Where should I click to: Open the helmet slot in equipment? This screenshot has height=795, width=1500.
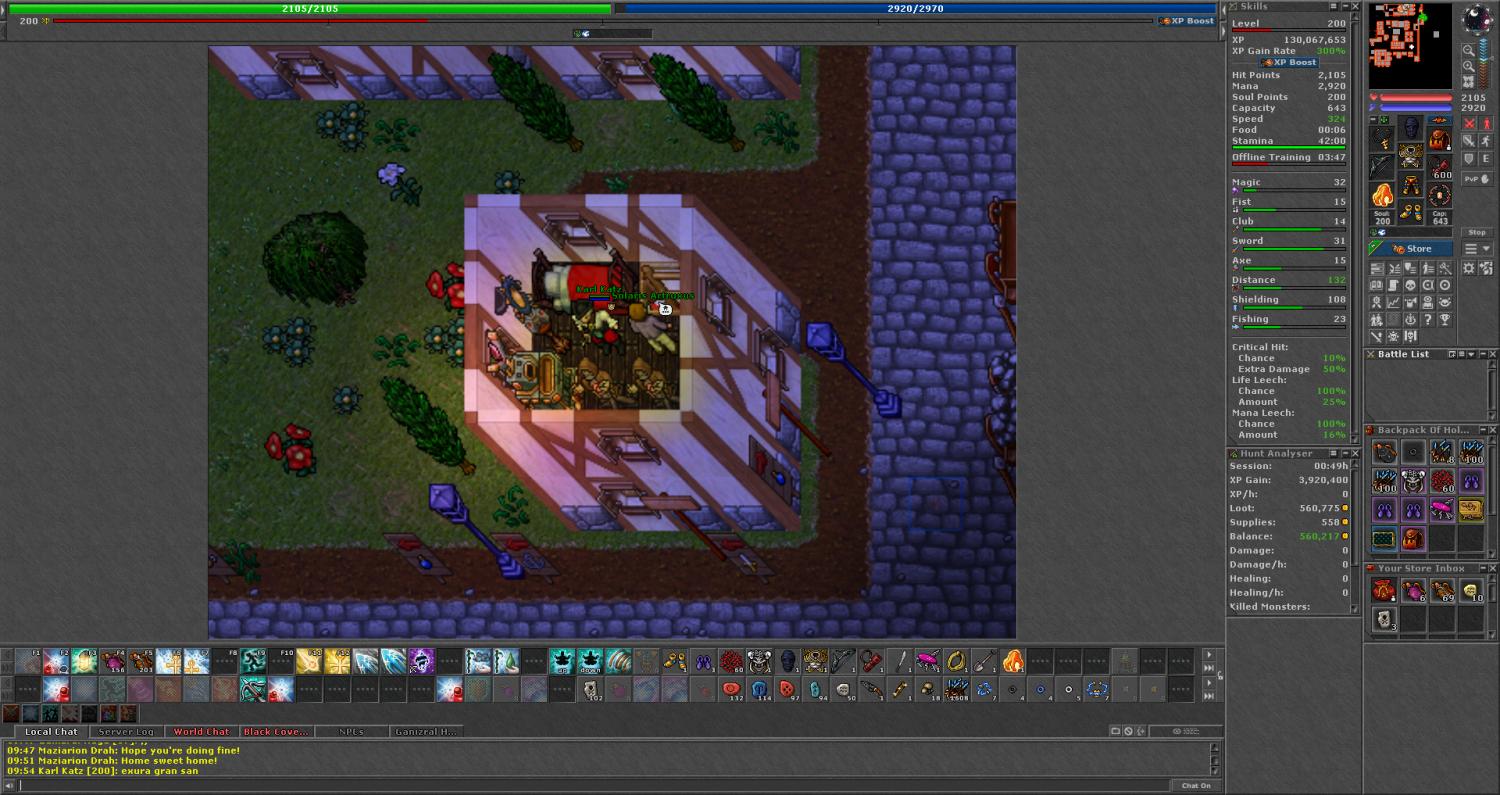1411,128
